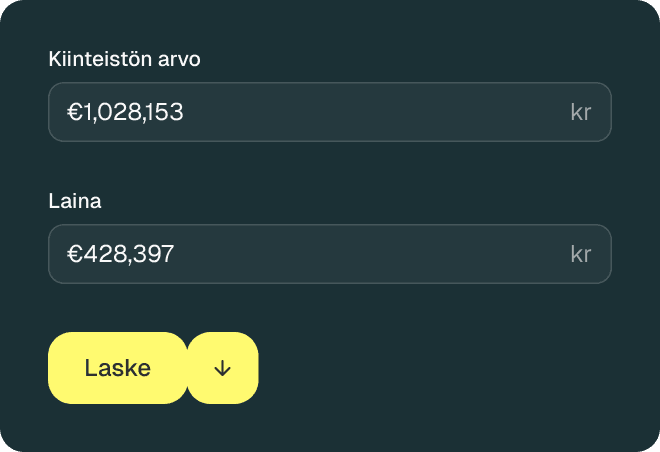Click digits 153 in property value

(x=164, y=112)
